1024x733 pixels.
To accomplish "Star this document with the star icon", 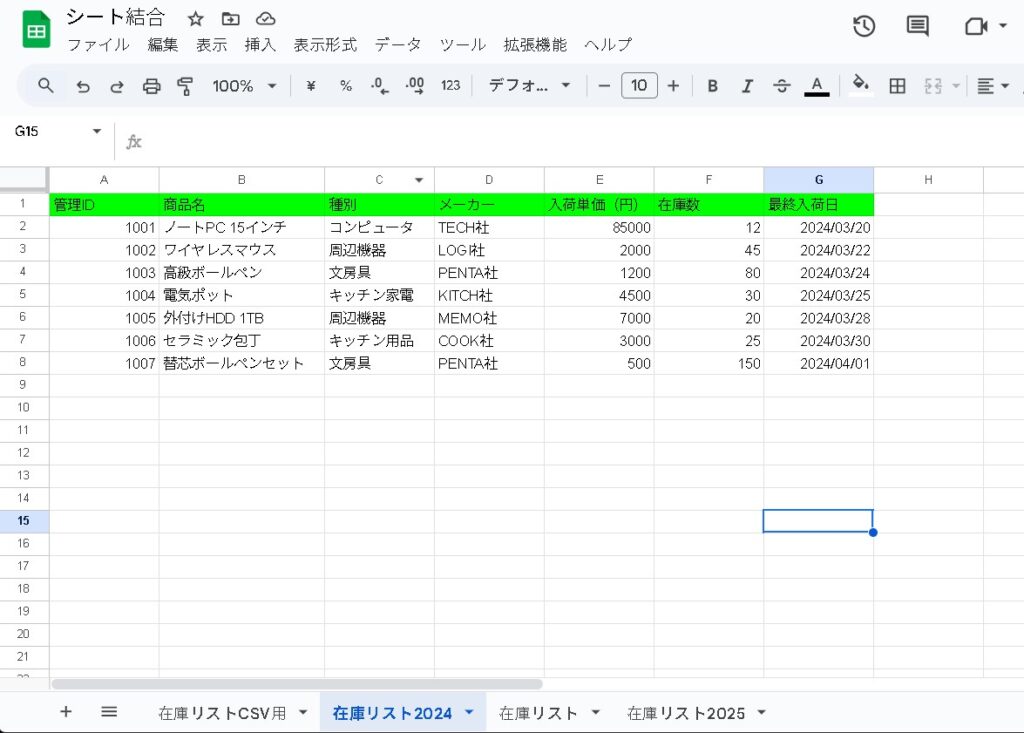I will click(196, 19).
